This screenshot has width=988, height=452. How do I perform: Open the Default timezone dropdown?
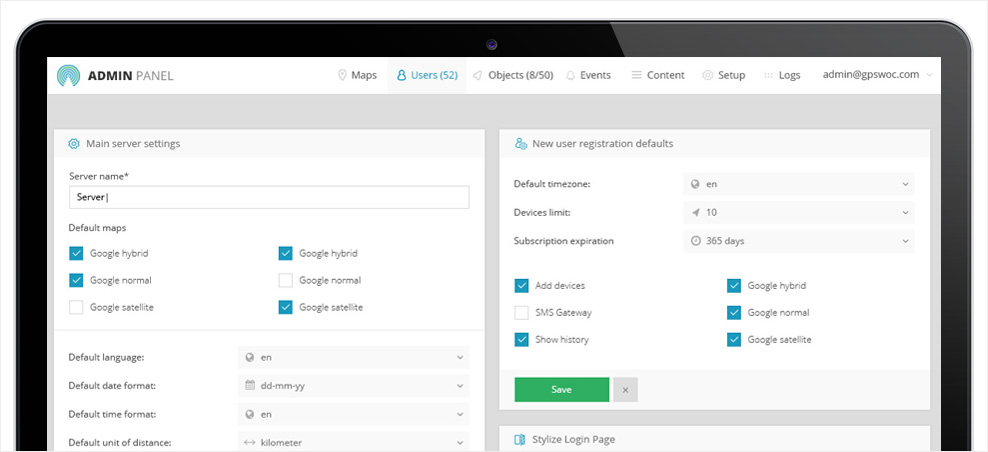[x=799, y=184]
